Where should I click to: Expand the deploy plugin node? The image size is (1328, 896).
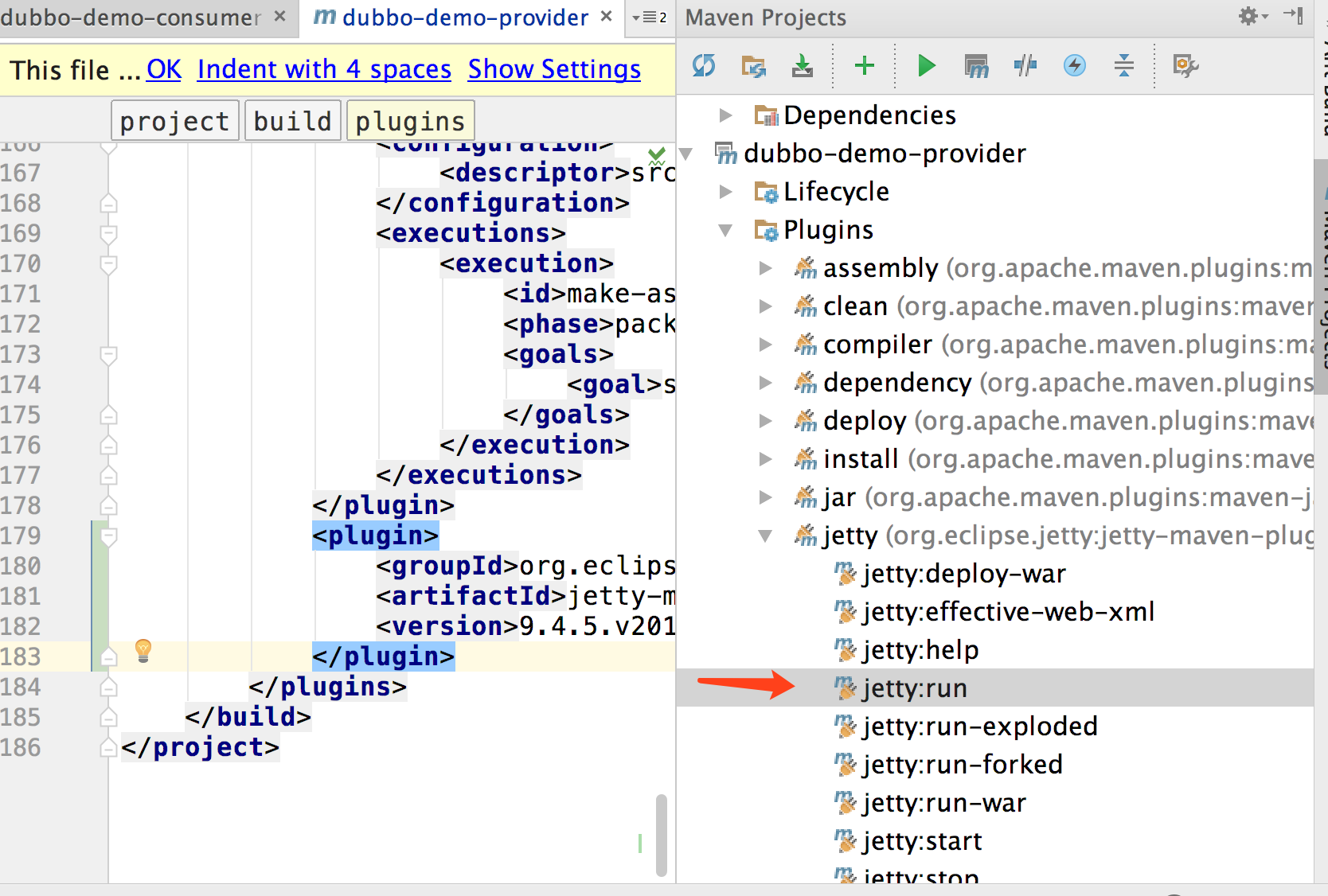[x=765, y=421]
